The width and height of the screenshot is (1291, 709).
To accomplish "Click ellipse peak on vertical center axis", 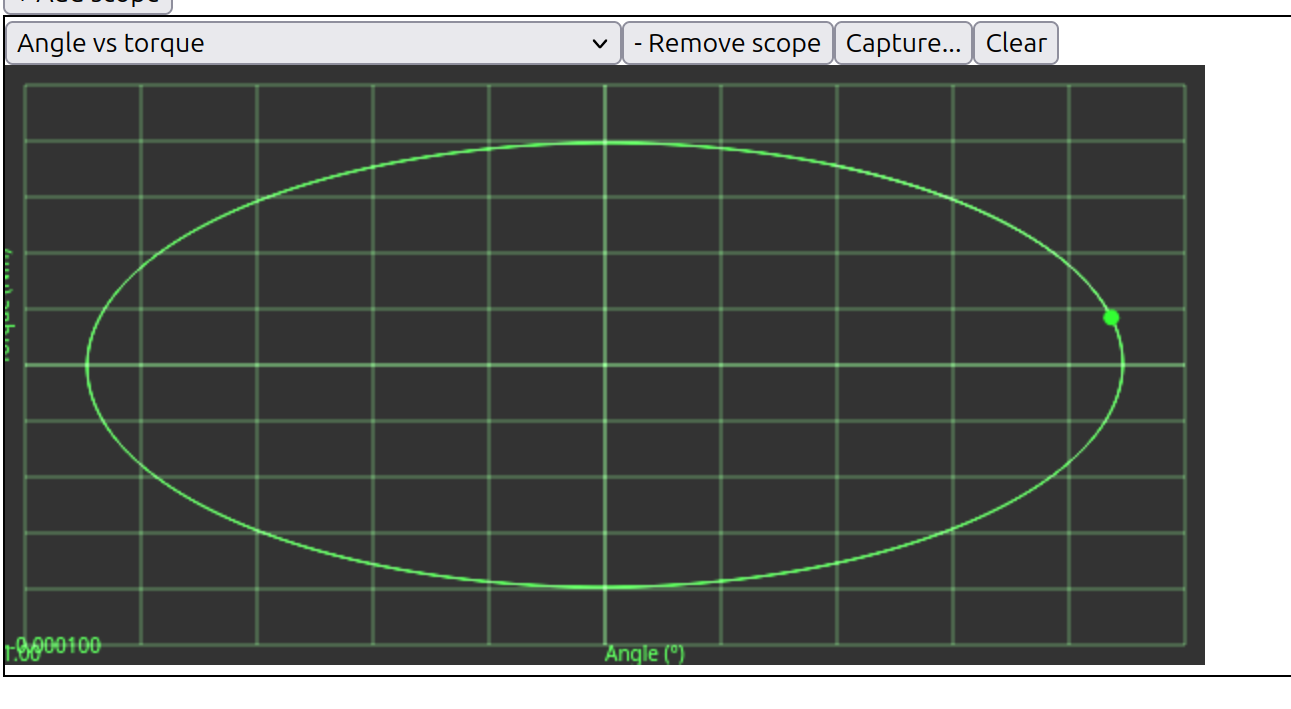I will click(x=604, y=143).
